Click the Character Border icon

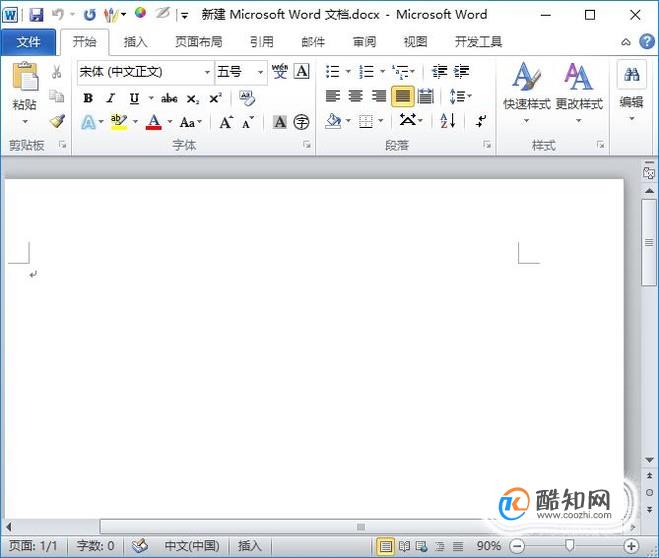302,71
